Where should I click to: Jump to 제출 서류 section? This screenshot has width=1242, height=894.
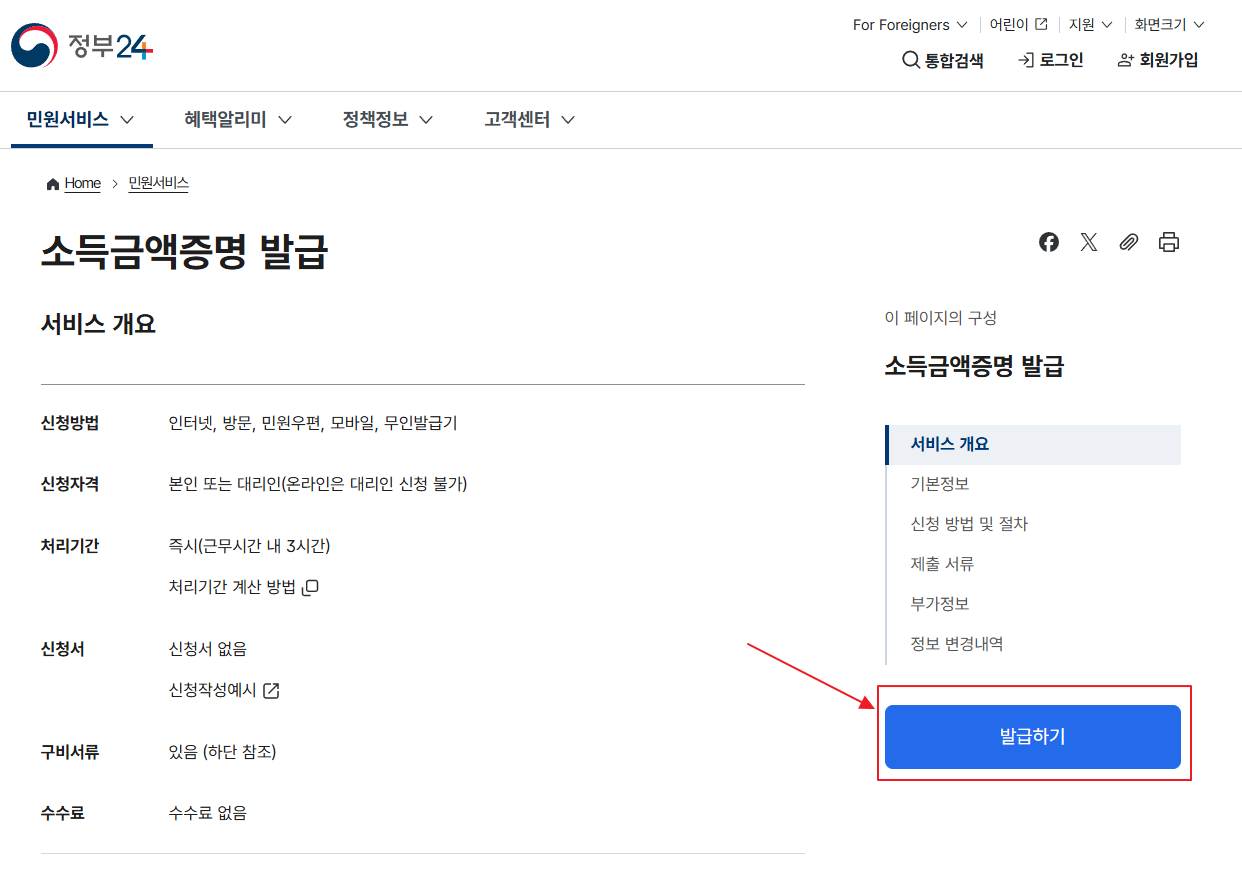coord(942,564)
